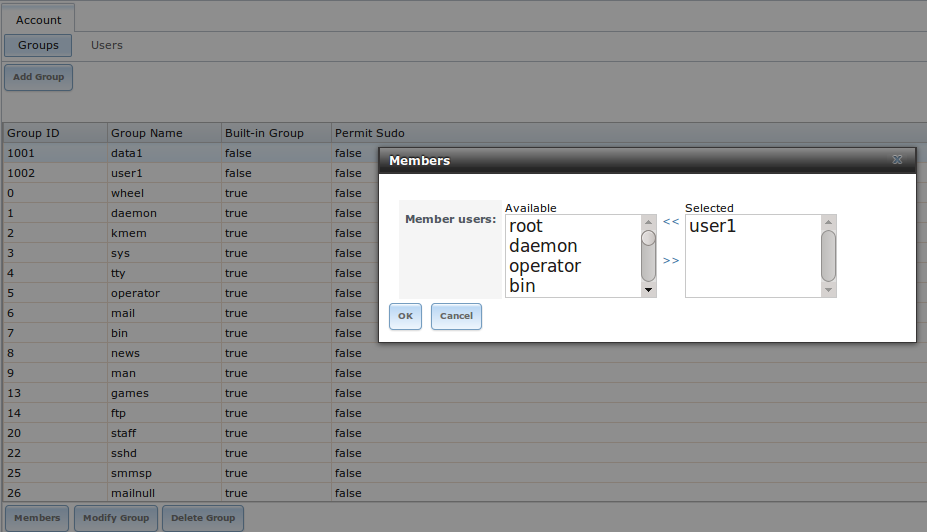927x532 pixels.
Task: Sort by Group Name column header
Action: coord(147,133)
